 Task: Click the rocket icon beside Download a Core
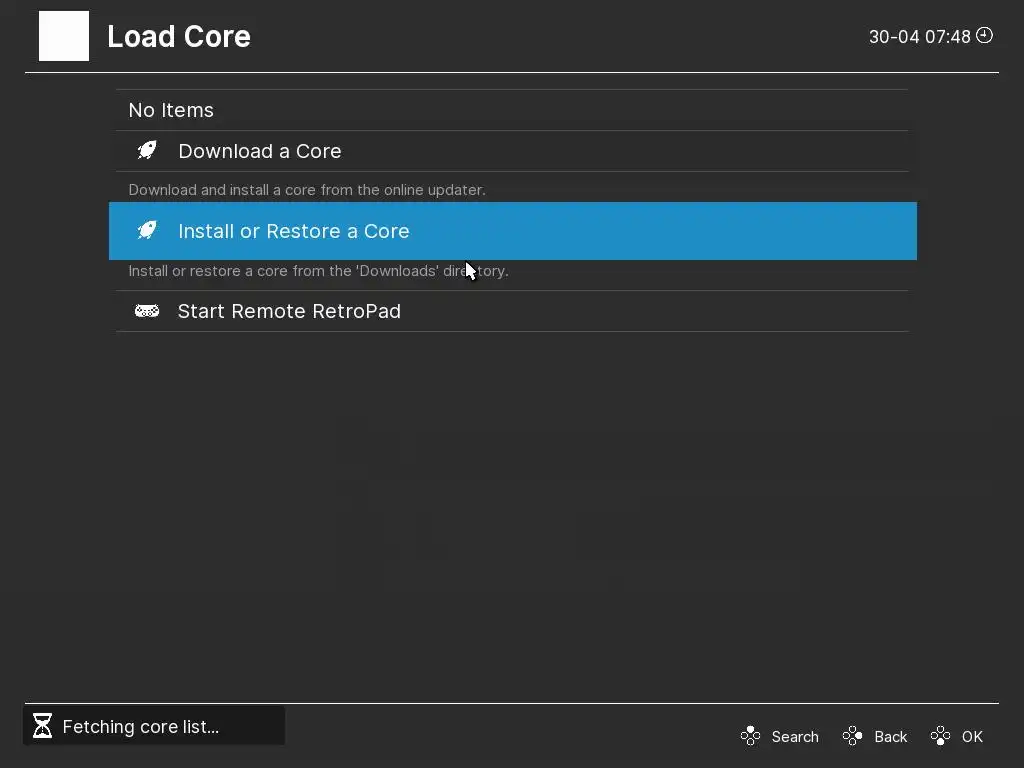(147, 151)
